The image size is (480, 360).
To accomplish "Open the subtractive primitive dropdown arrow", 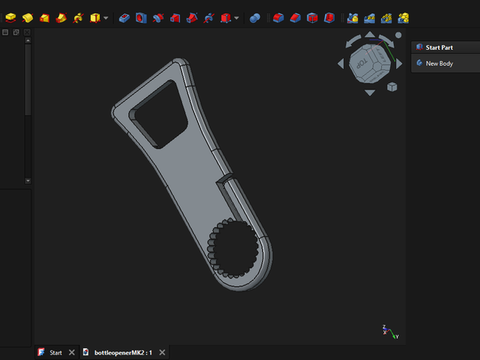I will coord(237,18).
